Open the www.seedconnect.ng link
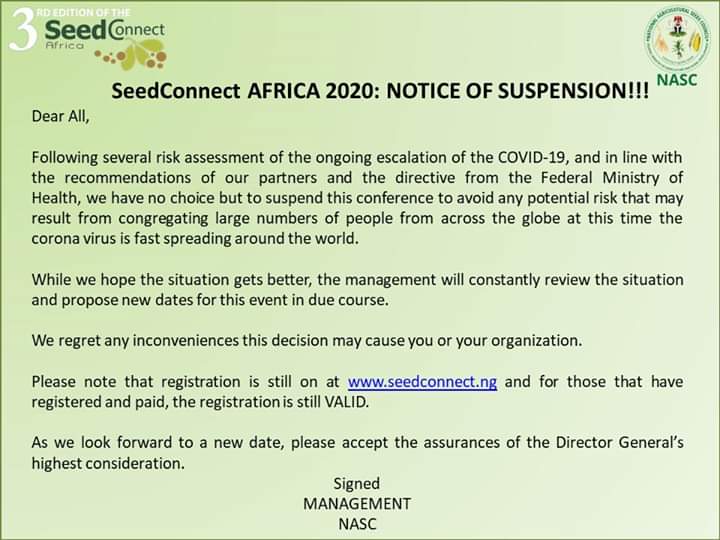 [422, 382]
